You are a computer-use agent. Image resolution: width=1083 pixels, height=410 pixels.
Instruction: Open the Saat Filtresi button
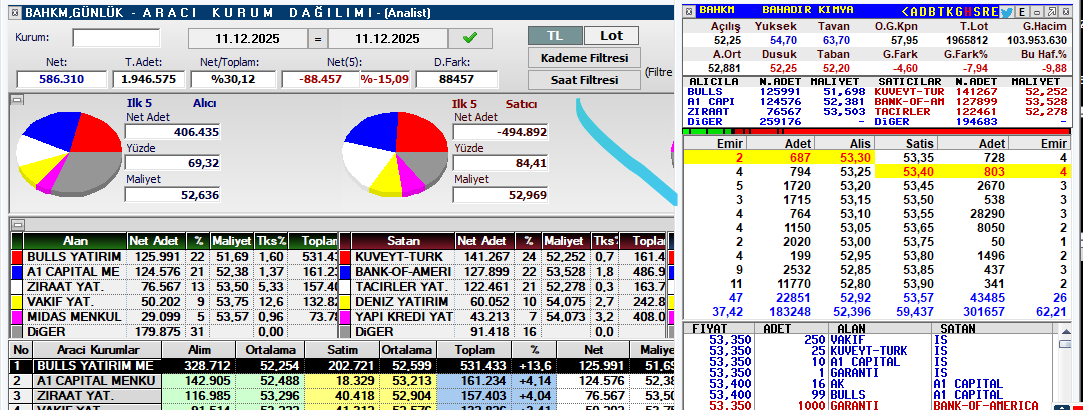click(584, 79)
